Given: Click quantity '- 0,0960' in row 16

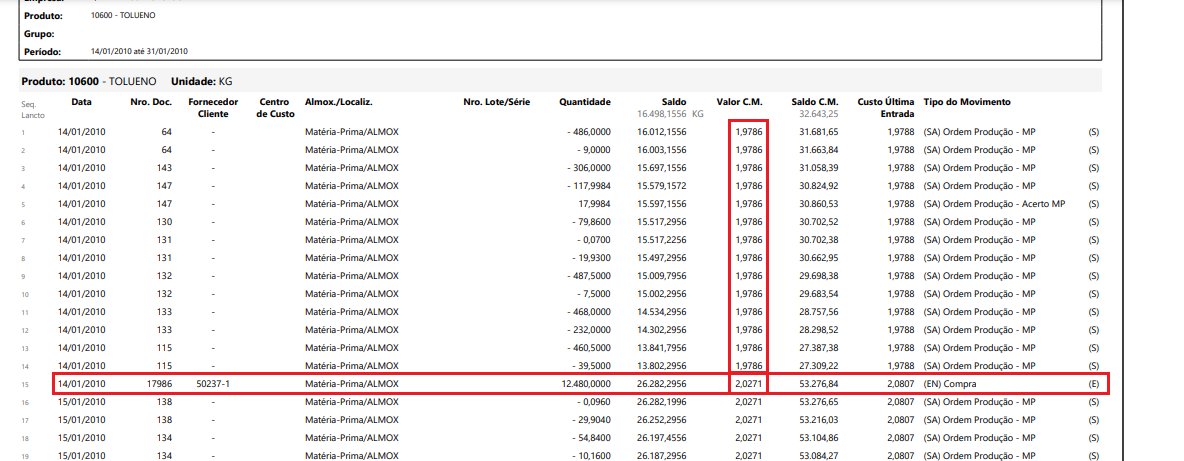Looking at the screenshot, I should pos(594,402).
